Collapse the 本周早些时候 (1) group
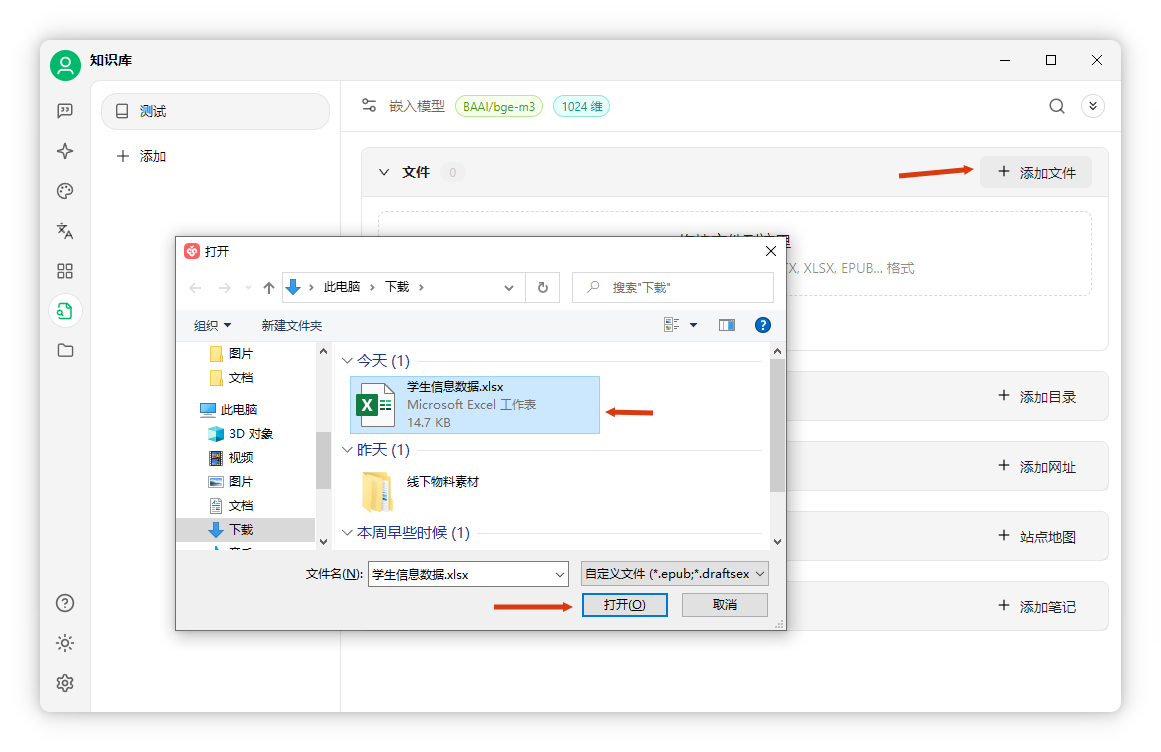 click(x=347, y=533)
